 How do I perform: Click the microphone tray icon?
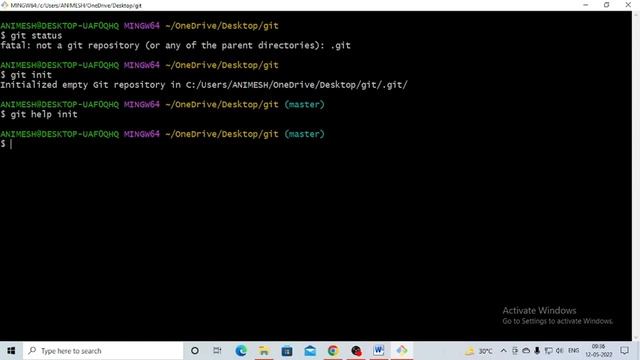pyautogui.click(x=537, y=351)
